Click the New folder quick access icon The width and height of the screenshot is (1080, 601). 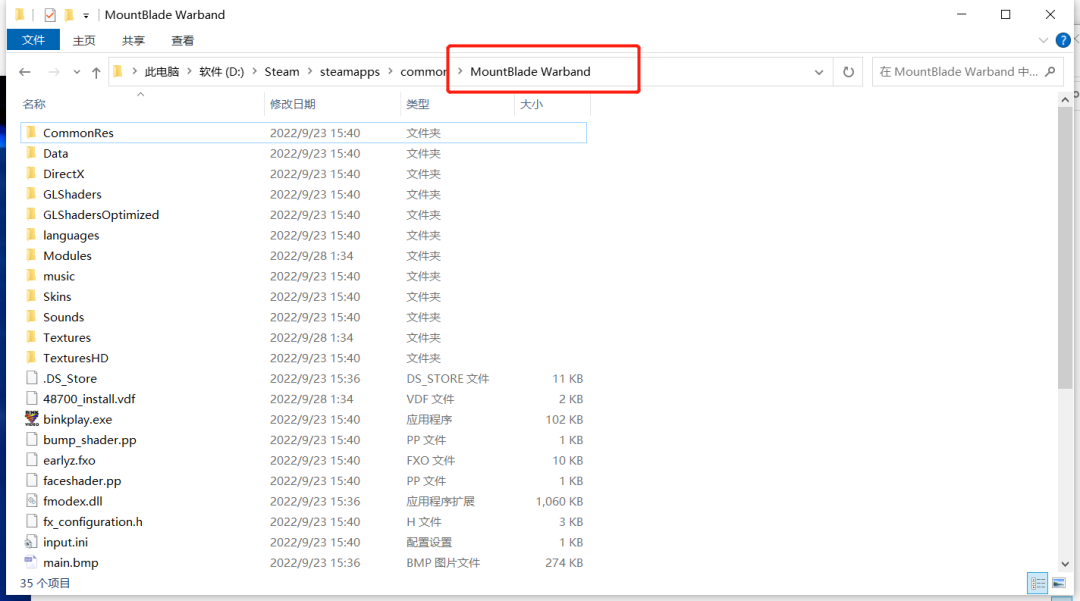[x=69, y=14]
